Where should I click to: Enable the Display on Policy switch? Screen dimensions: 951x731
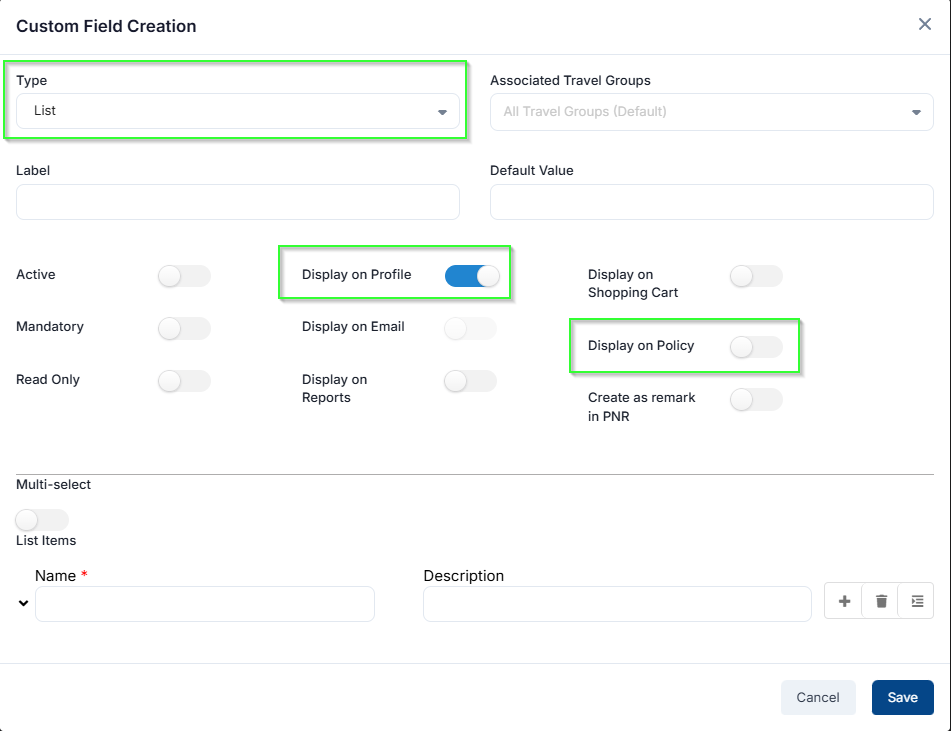coord(756,347)
